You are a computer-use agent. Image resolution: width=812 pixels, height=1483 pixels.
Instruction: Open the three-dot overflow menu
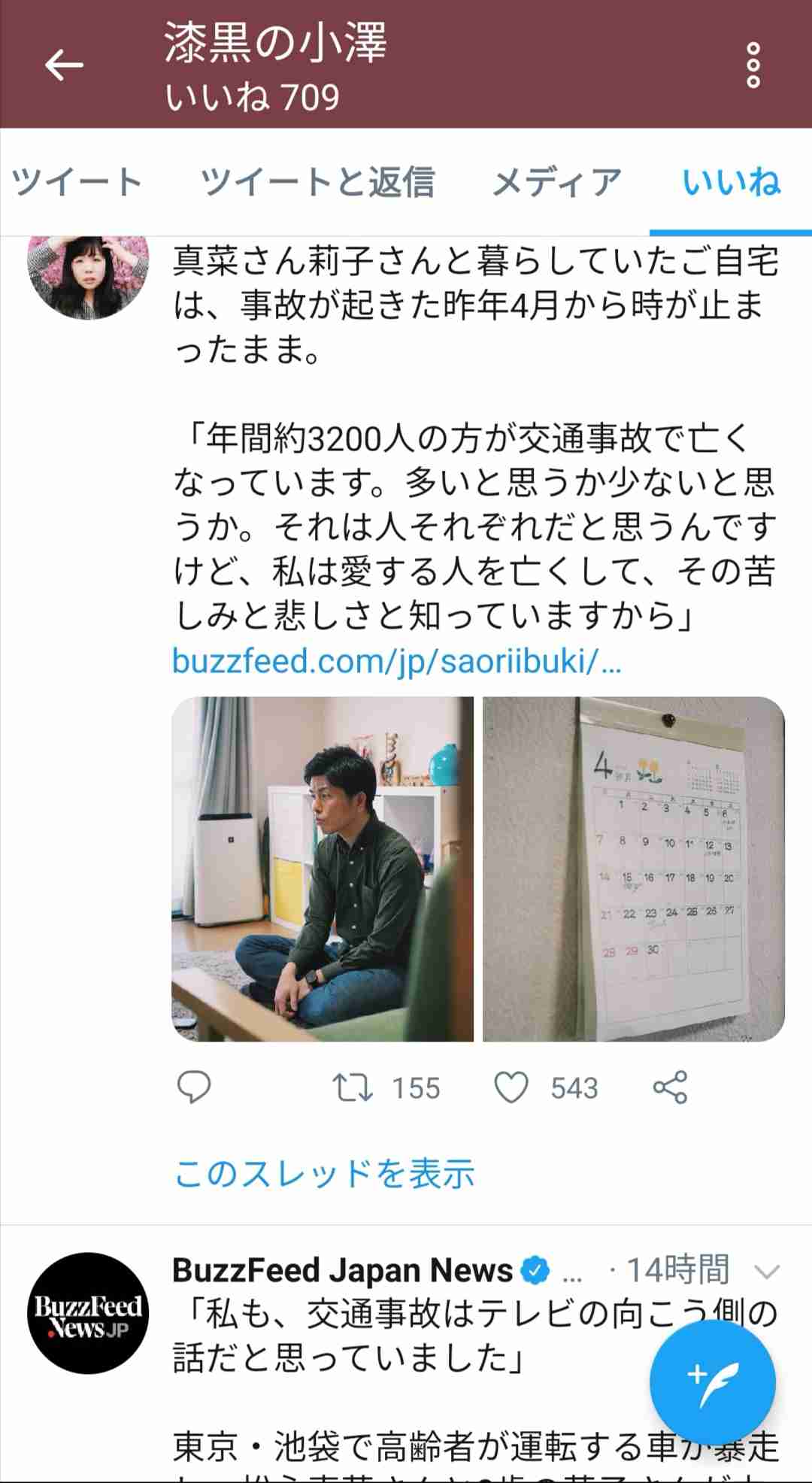point(753,65)
